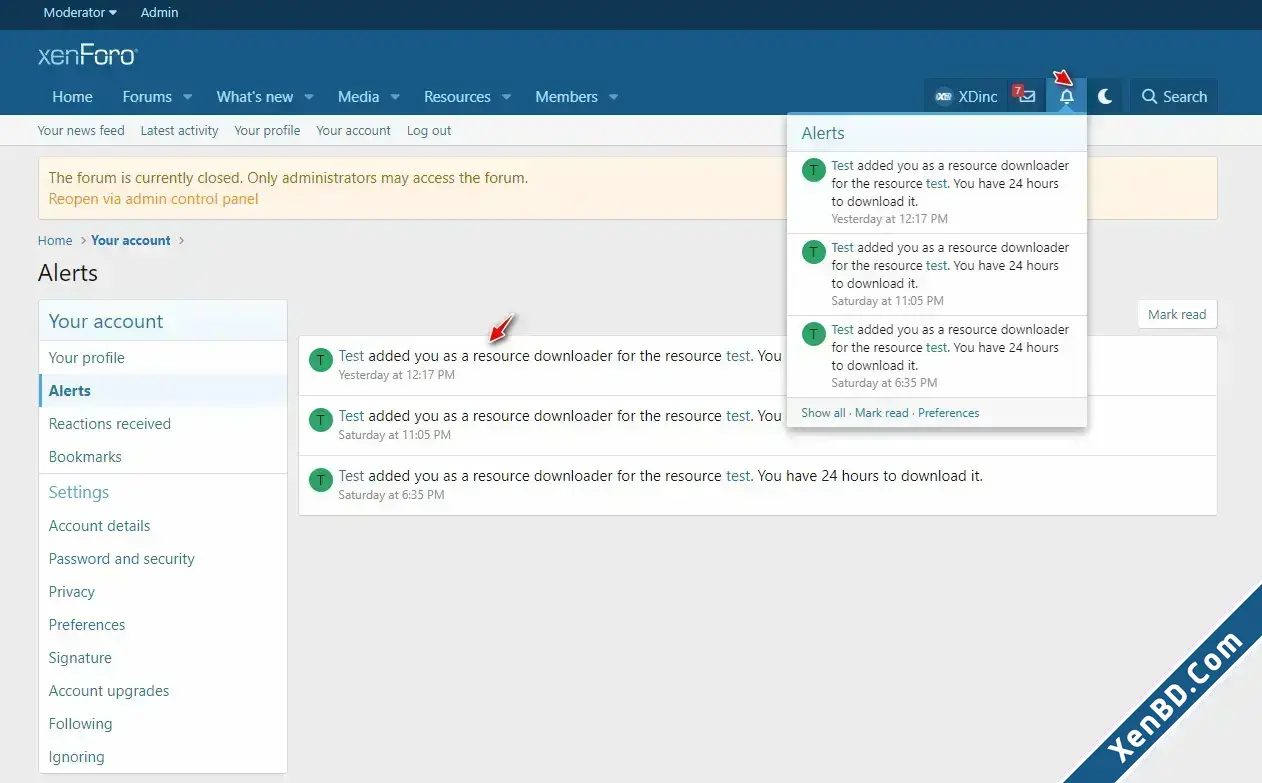
Task: Click Test username in popup Yesterday alert
Action: 842,165
